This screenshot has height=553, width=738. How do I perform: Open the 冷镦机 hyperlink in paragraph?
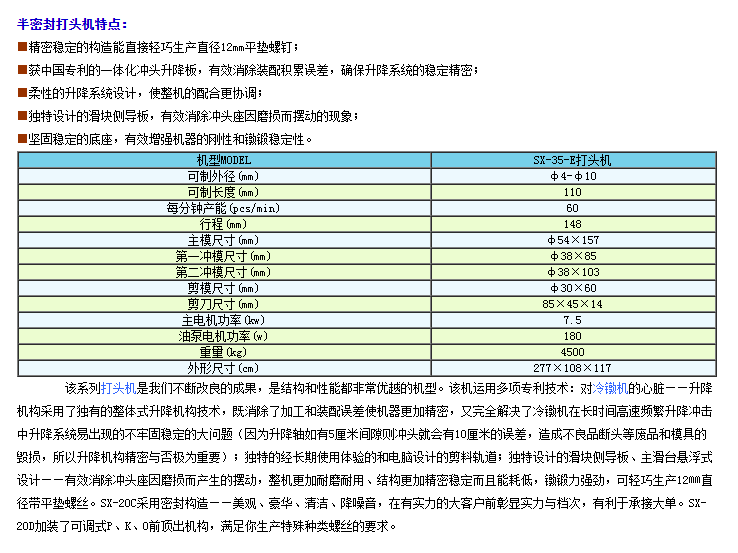coord(610,388)
